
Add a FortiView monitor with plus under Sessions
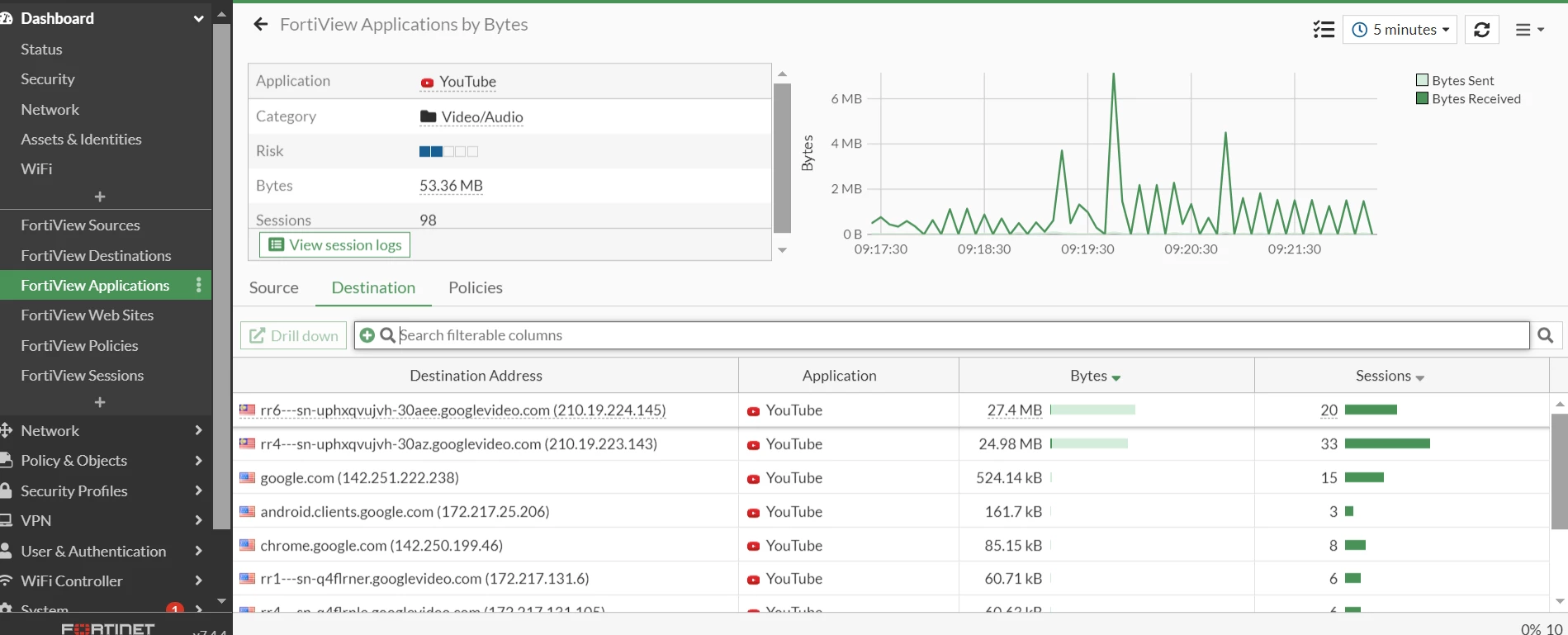[100, 402]
